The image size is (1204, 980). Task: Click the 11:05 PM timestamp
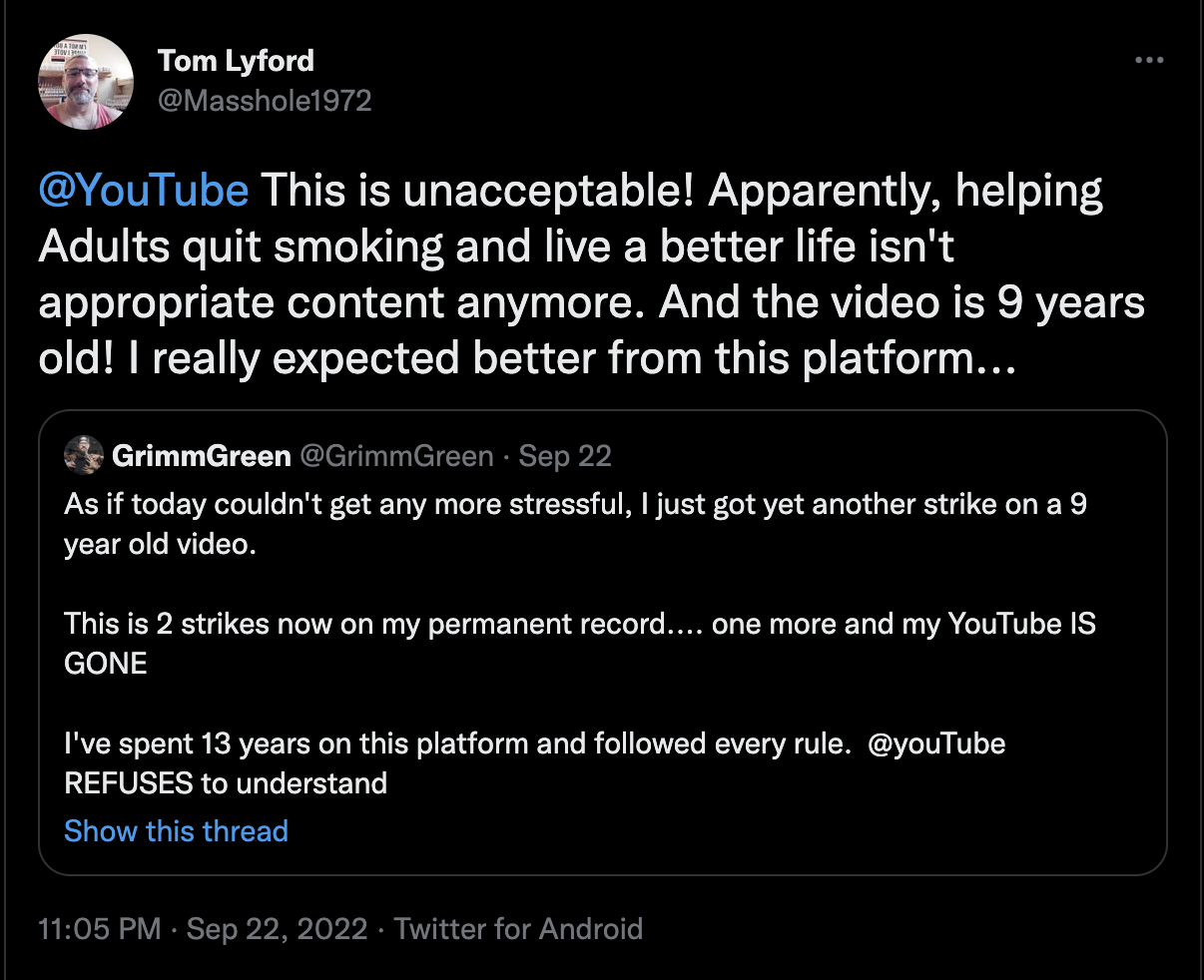(x=99, y=929)
